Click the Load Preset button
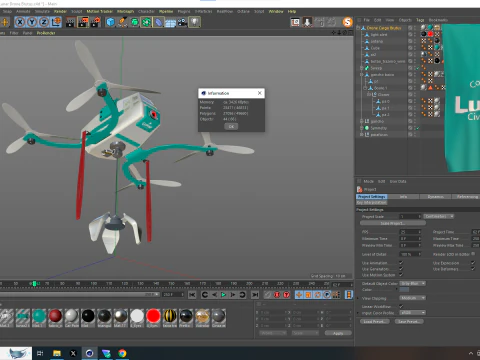 376,322
